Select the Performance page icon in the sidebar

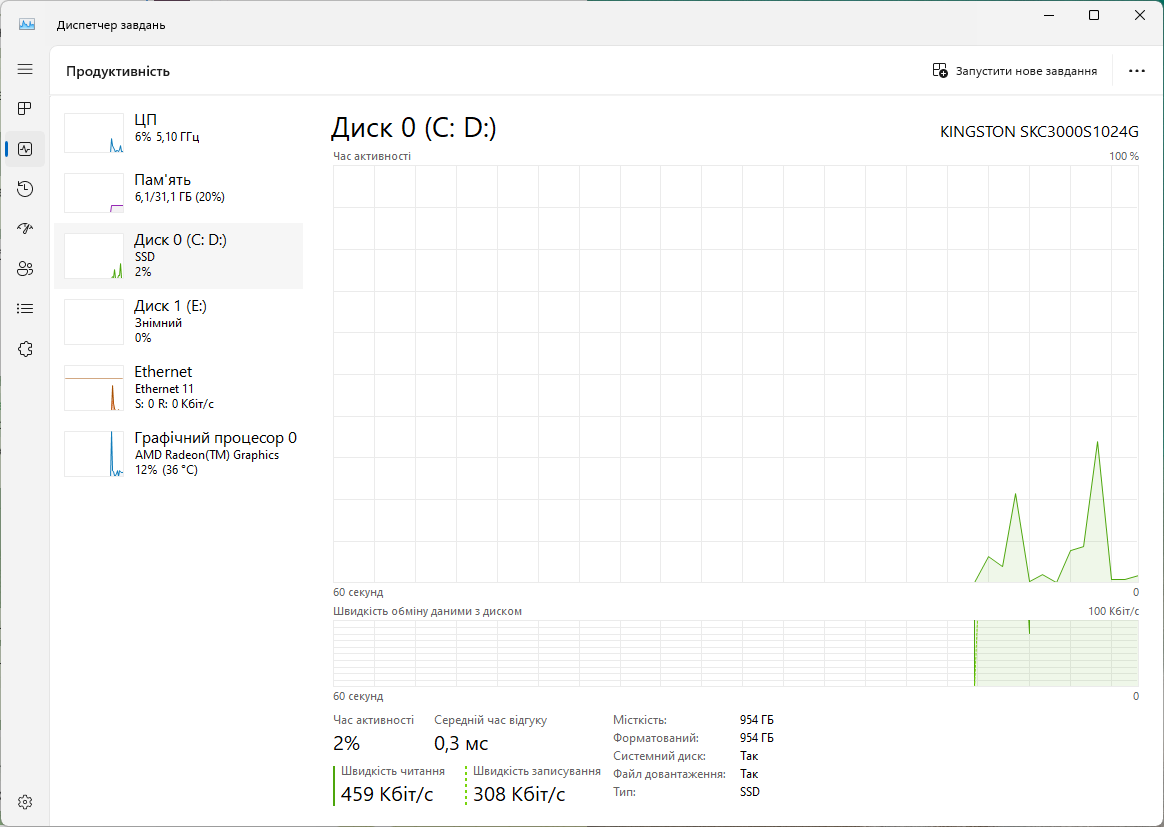coord(25,149)
